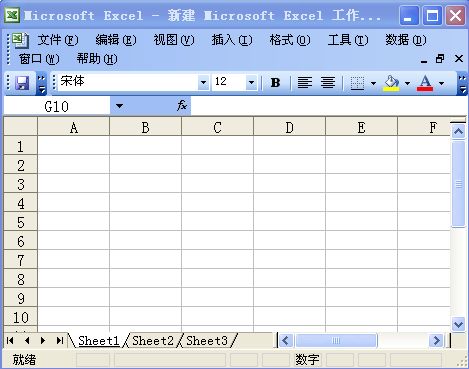
Task: Apply center text alignment
Action: pos(328,82)
